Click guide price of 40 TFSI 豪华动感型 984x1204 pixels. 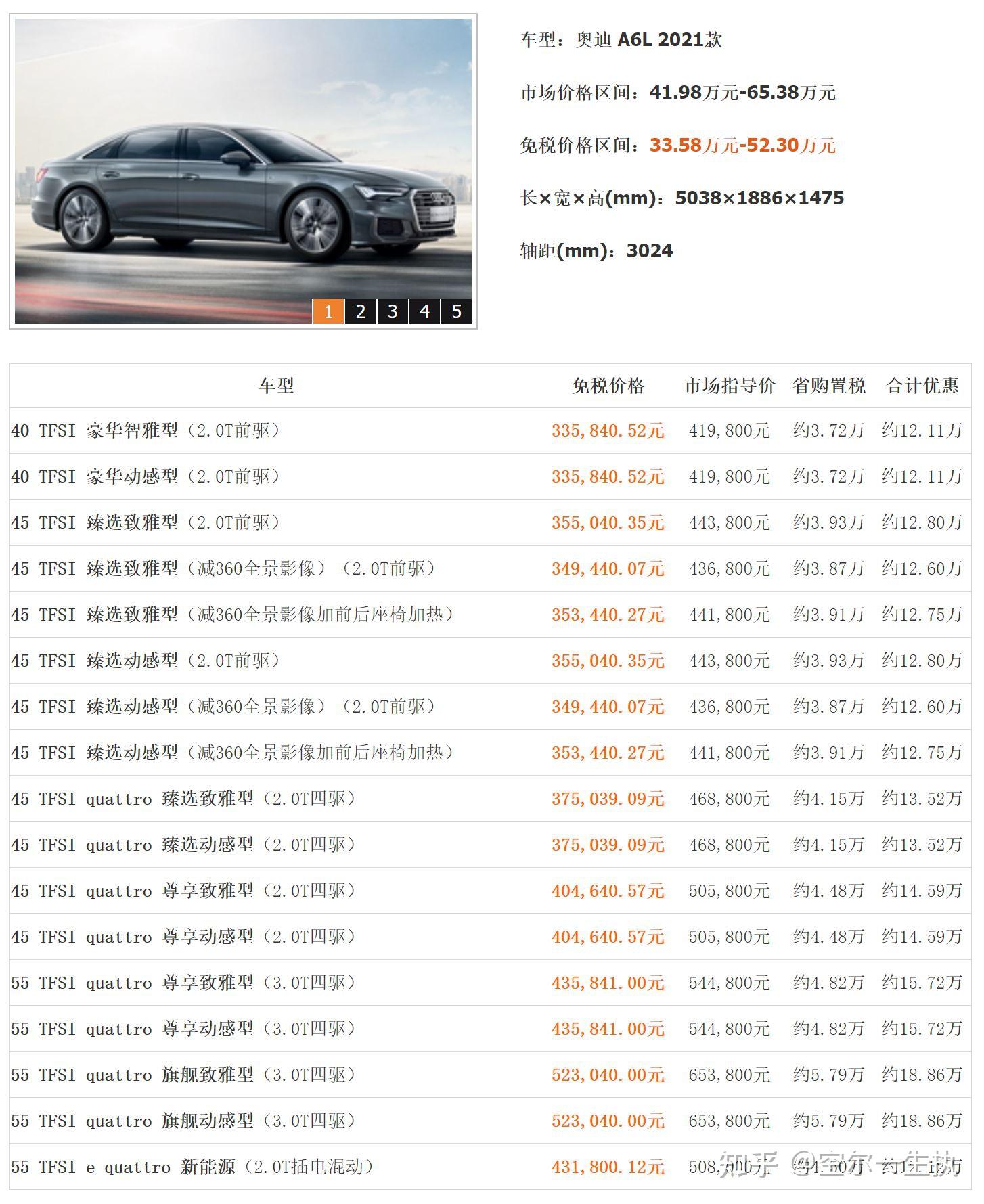coord(730,476)
